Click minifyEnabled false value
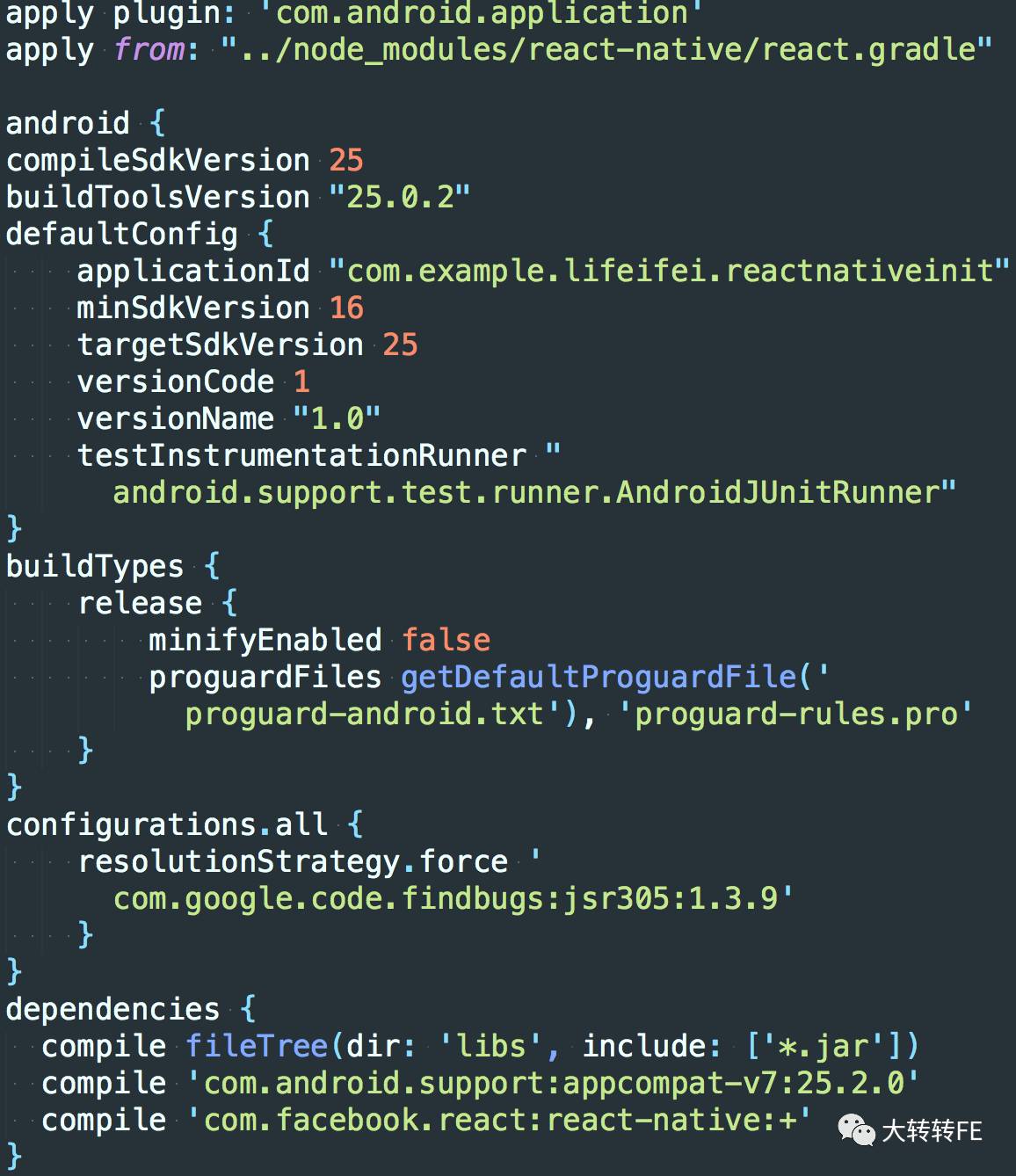The height and width of the screenshot is (1176, 1016). 446,640
